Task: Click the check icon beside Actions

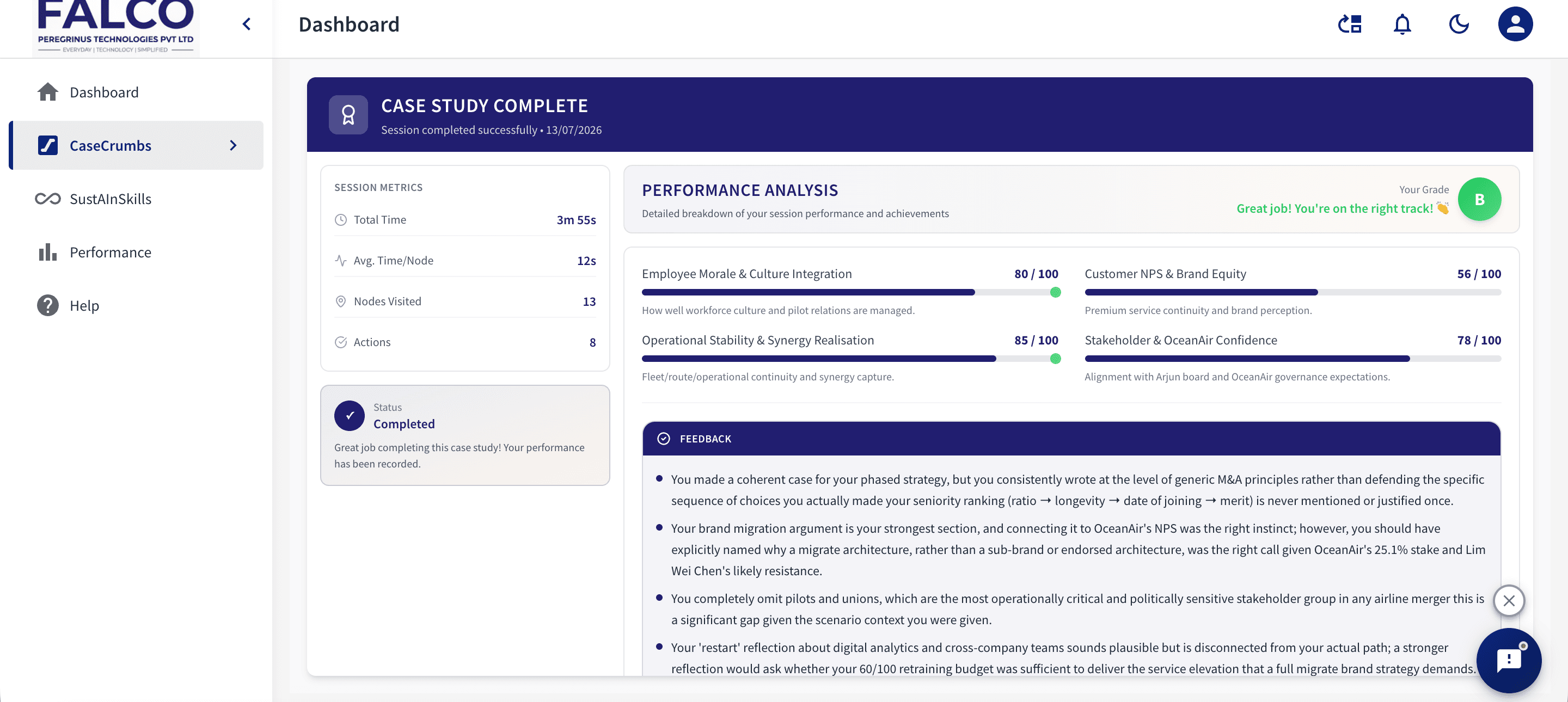Action: pos(341,342)
